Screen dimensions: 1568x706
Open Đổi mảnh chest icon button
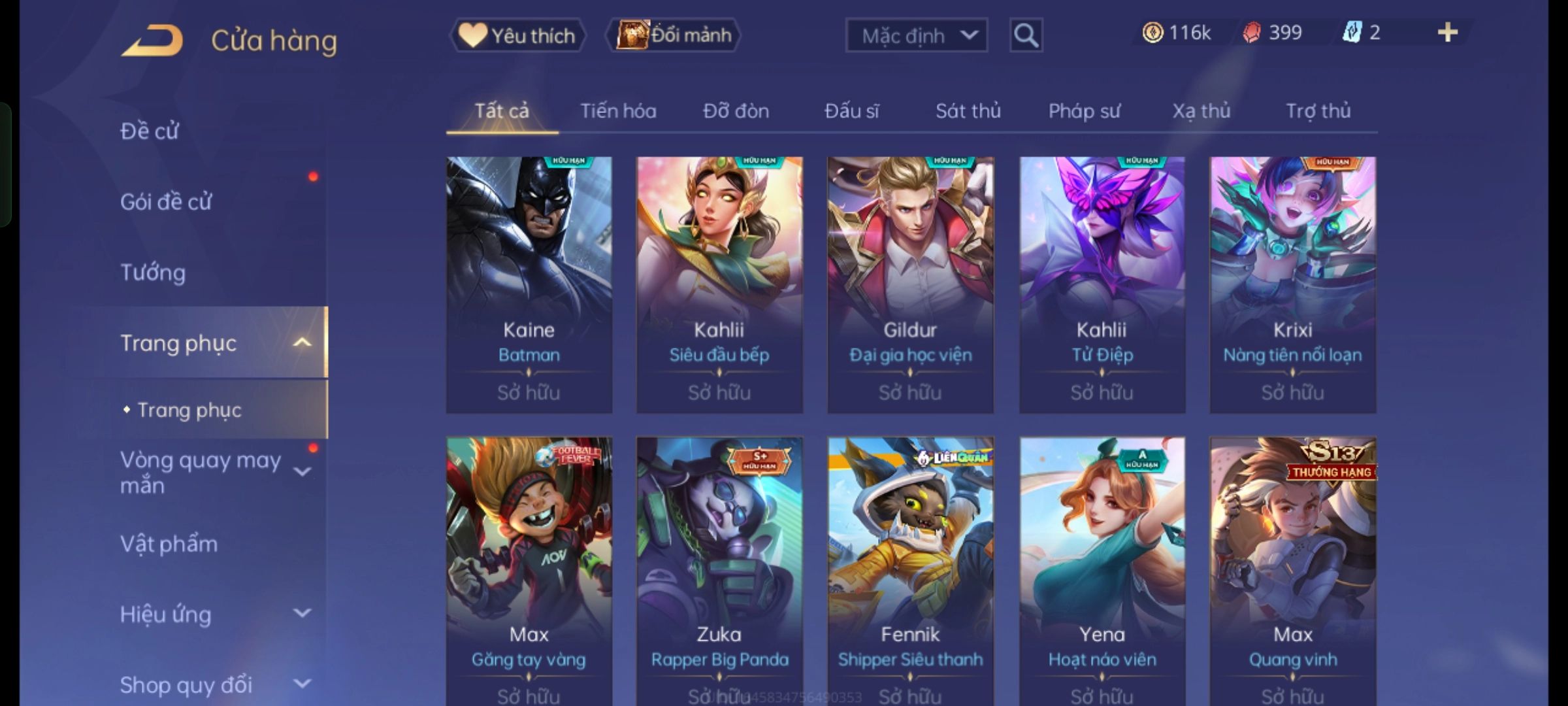coord(674,35)
